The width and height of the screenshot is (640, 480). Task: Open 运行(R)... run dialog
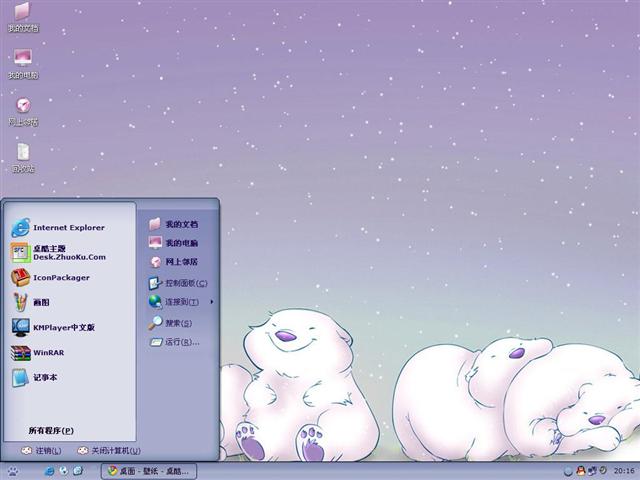[174, 342]
